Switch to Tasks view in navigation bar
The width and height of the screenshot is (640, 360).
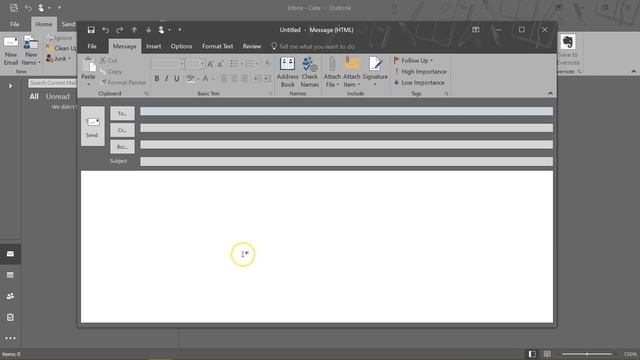pos(10,317)
